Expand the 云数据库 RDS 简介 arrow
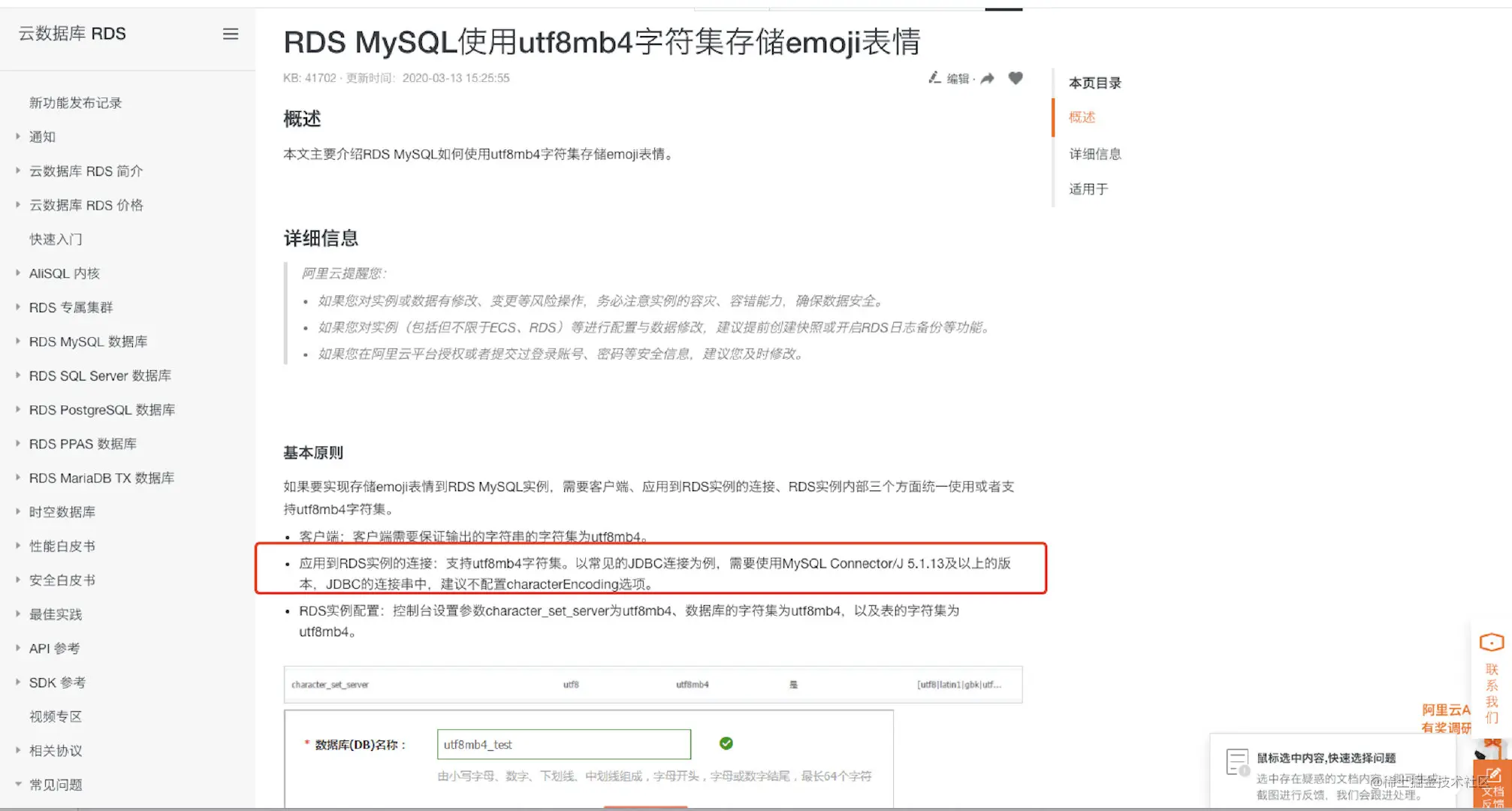Image resolution: width=1512 pixels, height=811 pixels. 17,170
